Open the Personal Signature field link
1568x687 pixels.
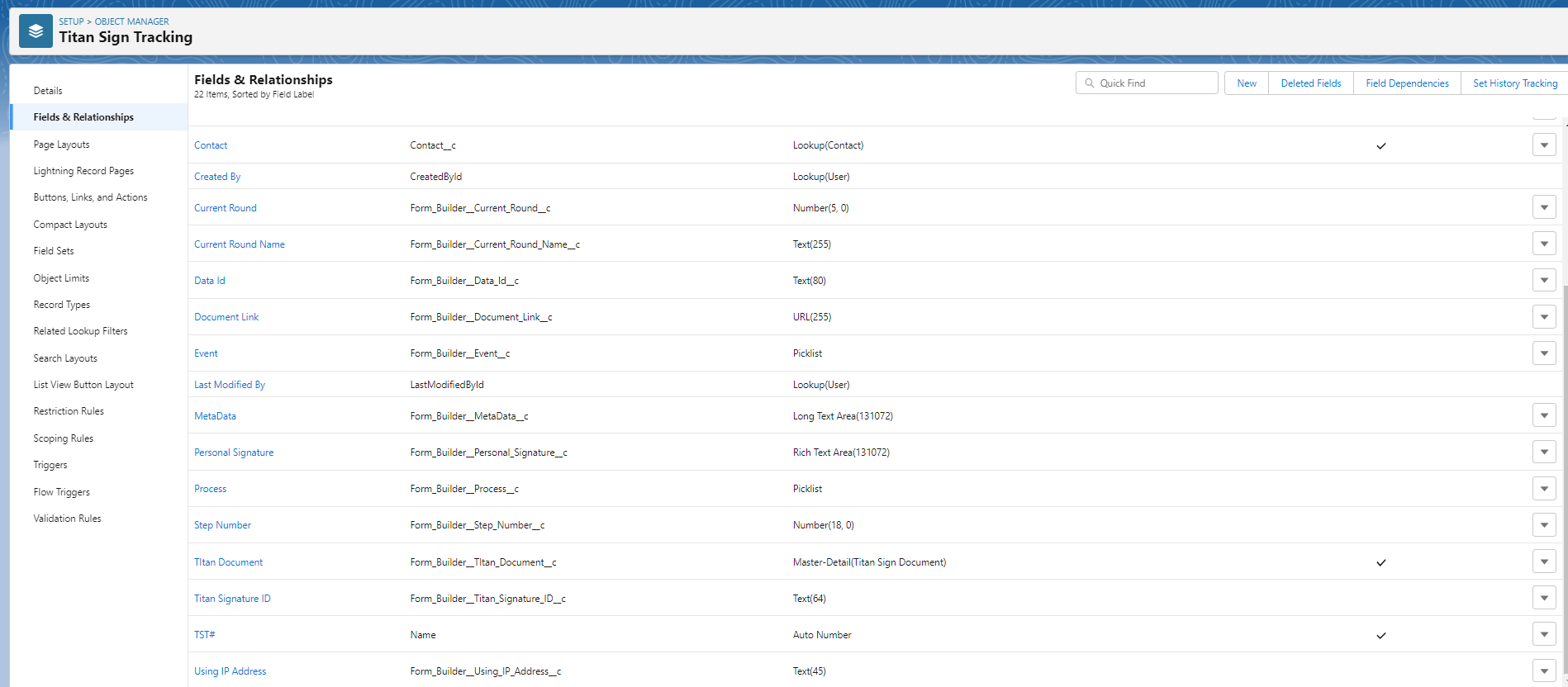coord(234,452)
